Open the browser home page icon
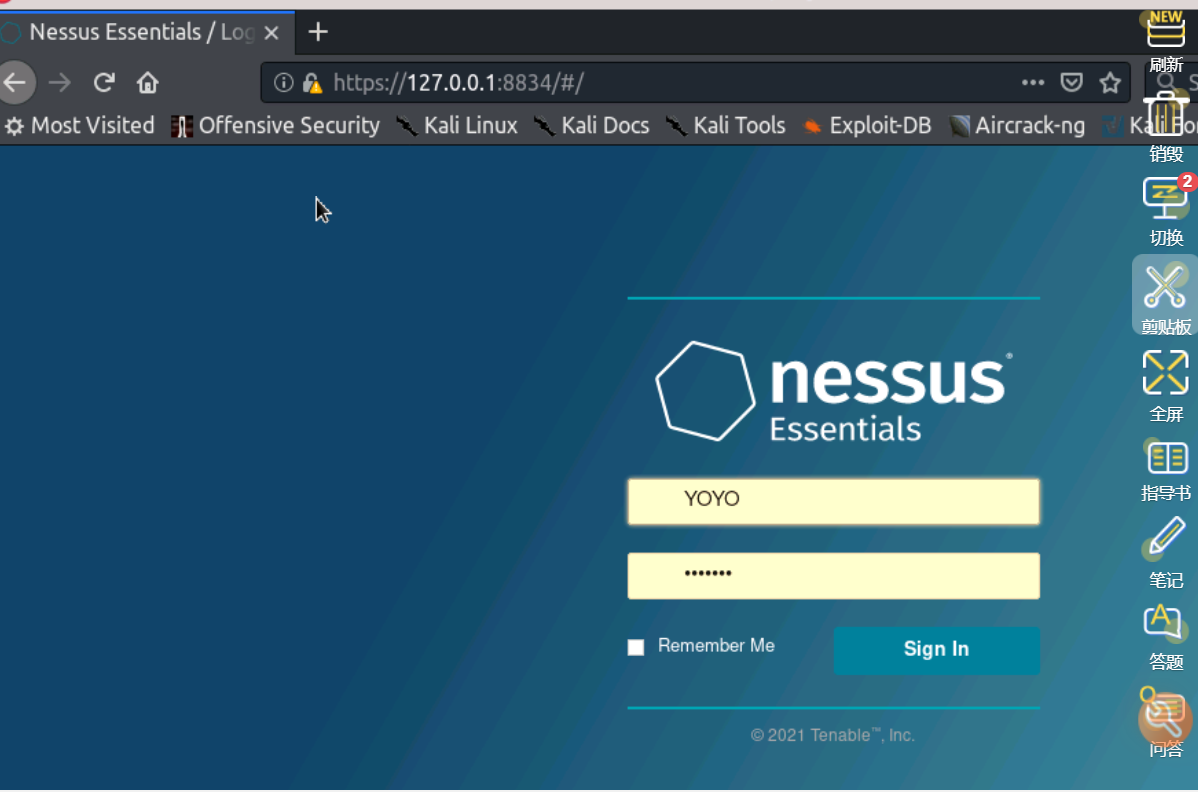The width and height of the screenshot is (1198, 792). click(147, 82)
